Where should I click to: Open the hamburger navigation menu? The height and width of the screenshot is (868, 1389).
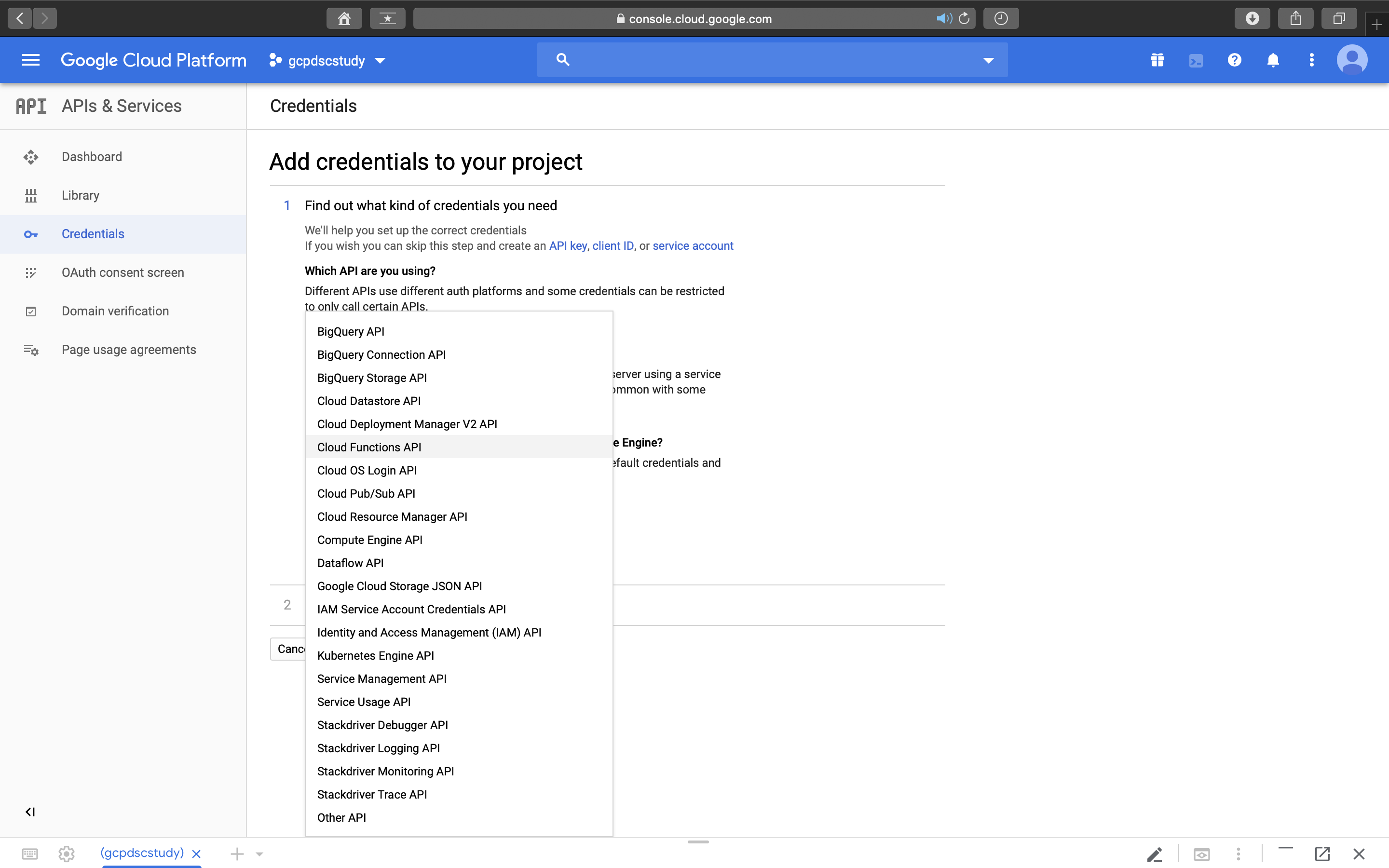(x=30, y=60)
